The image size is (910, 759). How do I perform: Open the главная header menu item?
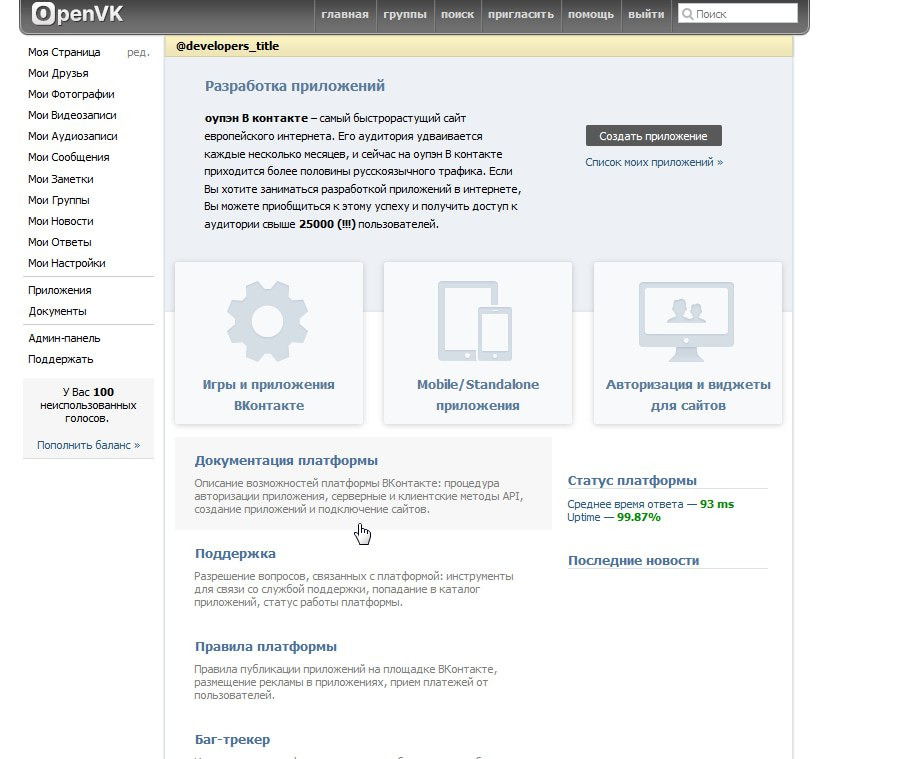point(345,15)
